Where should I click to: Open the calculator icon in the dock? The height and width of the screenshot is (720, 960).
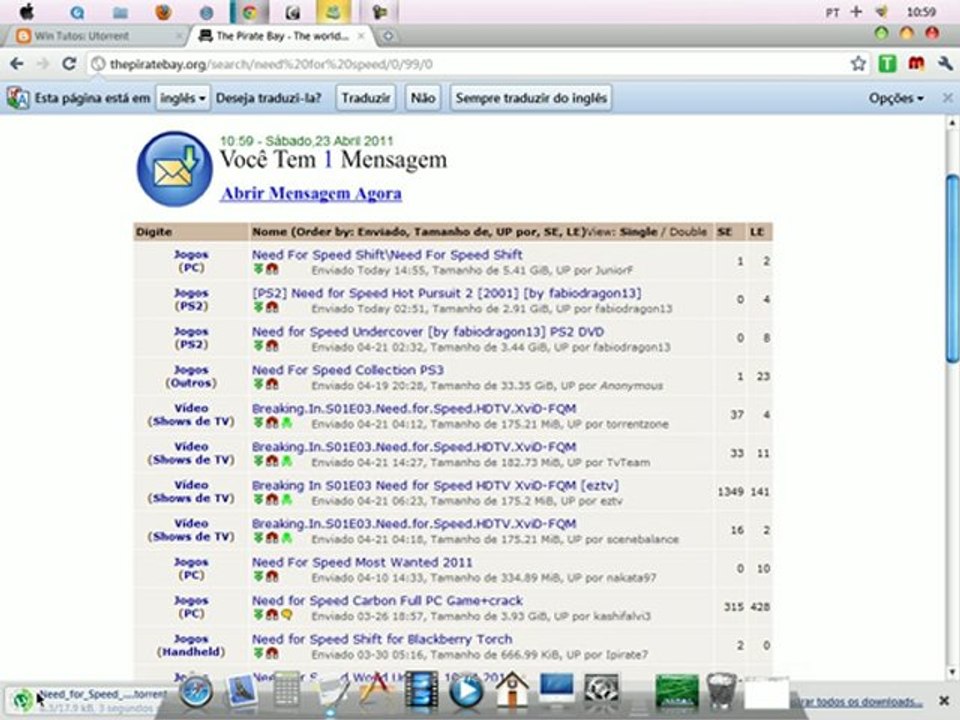(x=287, y=691)
